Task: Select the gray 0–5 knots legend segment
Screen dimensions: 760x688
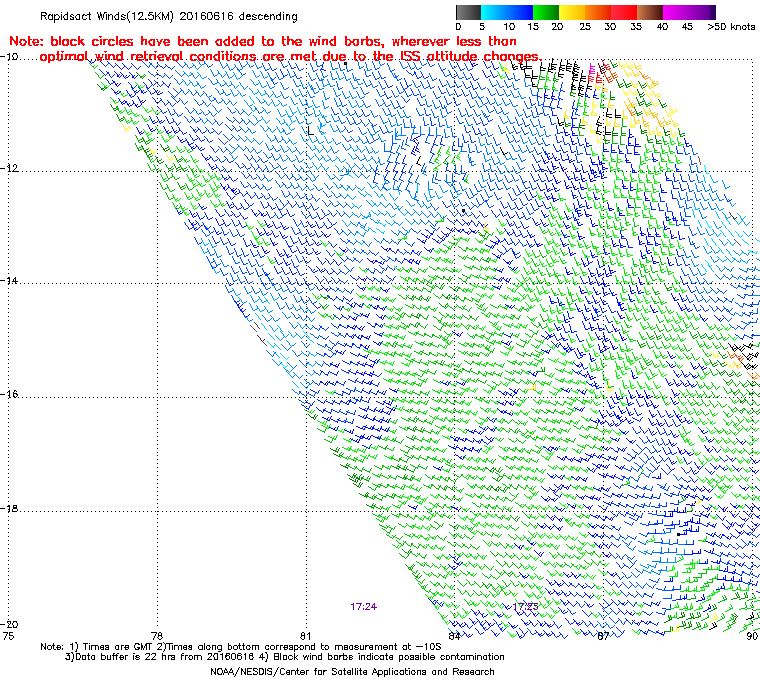Action: (x=468, y=12)
